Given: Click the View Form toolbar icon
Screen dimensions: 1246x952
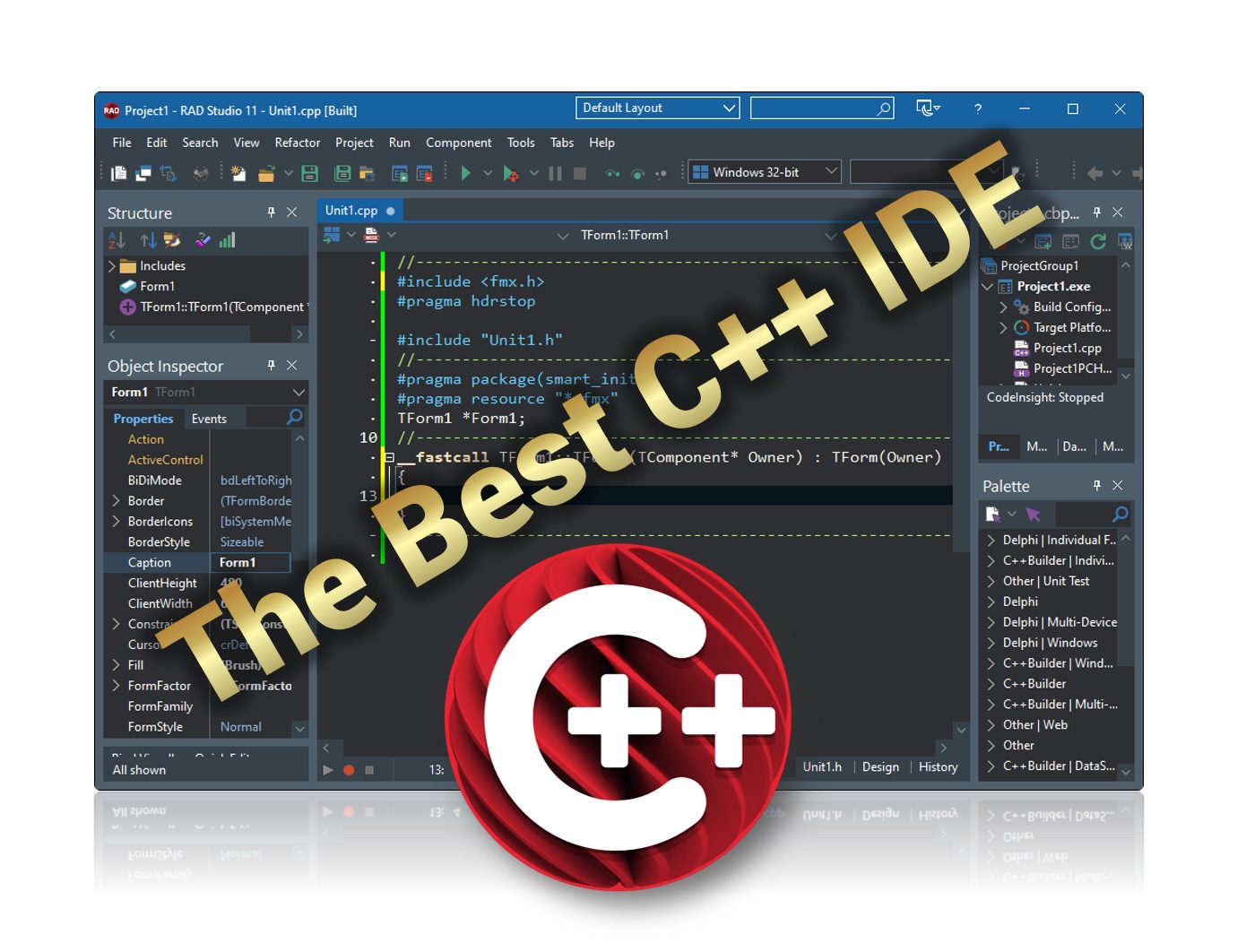Looking at the screenshot, I should 143,173.
